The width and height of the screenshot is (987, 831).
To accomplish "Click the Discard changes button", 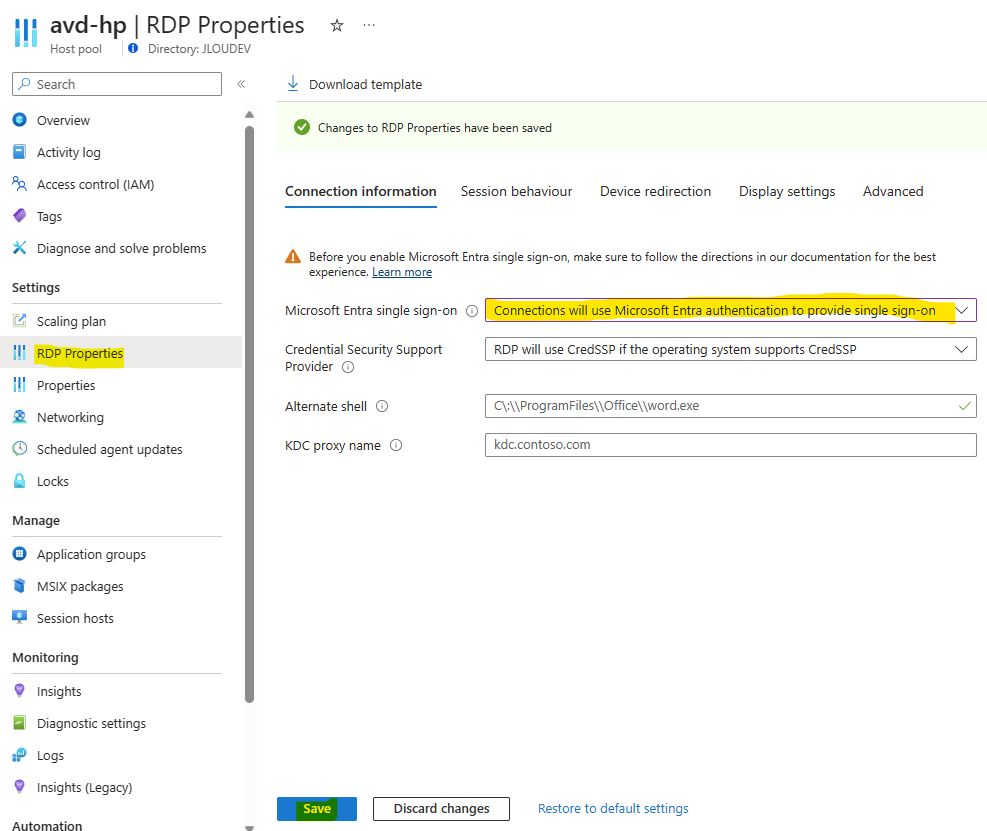I will (441, 809).
